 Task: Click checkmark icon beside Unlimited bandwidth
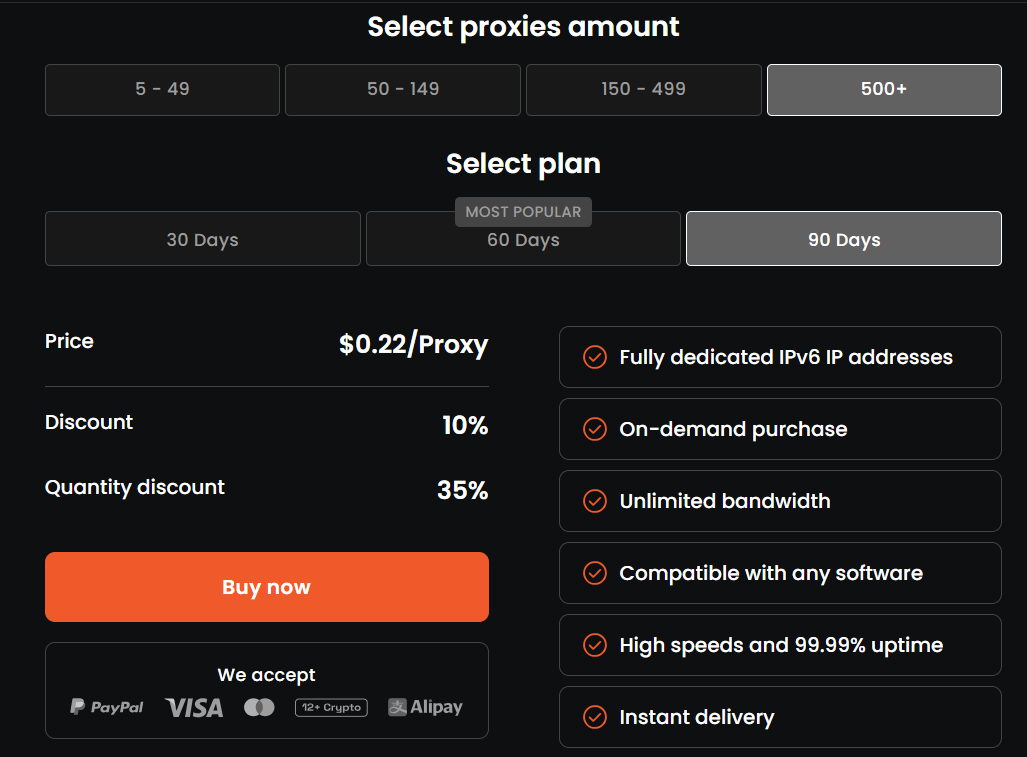click(x=595, y=501)
